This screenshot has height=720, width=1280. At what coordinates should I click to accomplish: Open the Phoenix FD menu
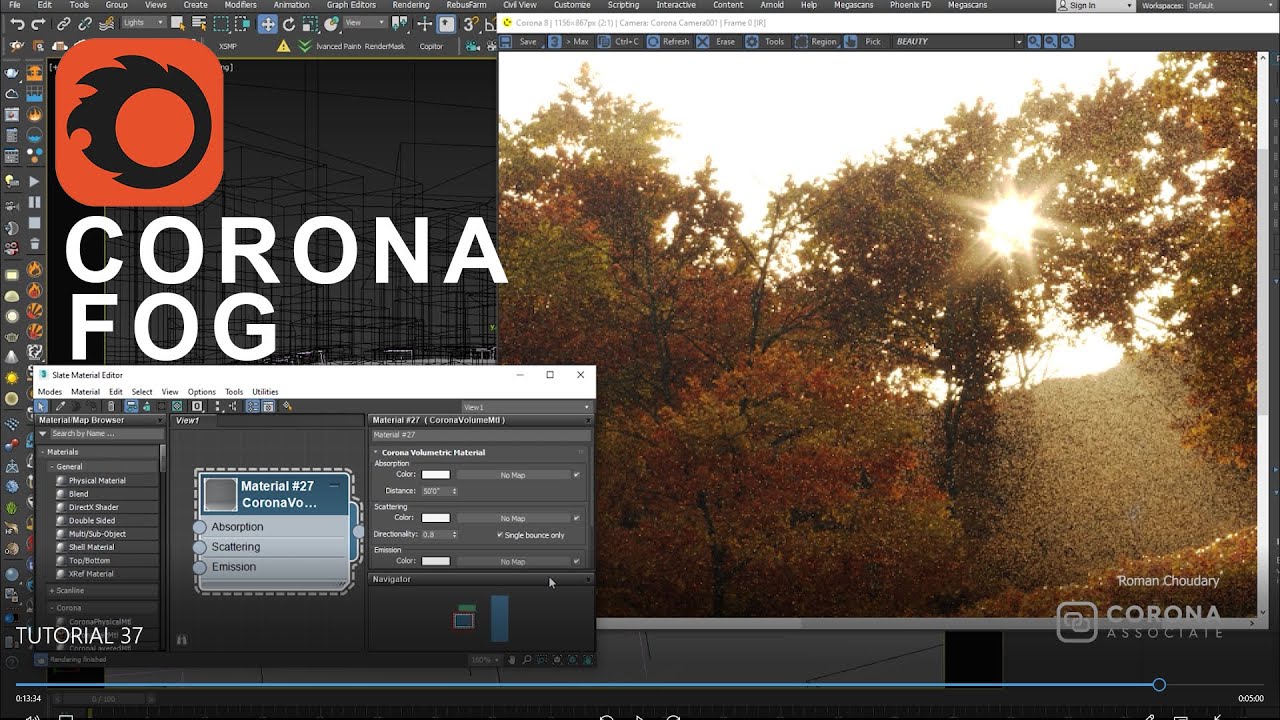tap(910, 5)
